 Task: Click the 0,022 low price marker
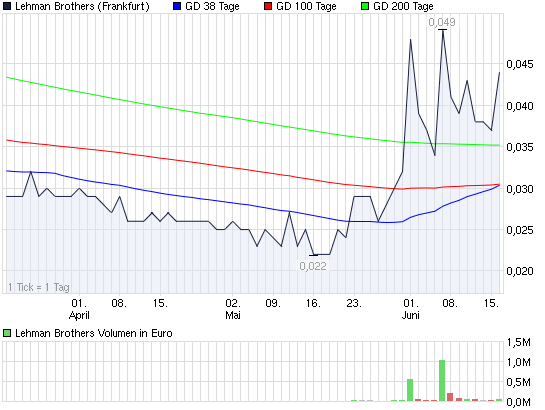click(313, 266)
